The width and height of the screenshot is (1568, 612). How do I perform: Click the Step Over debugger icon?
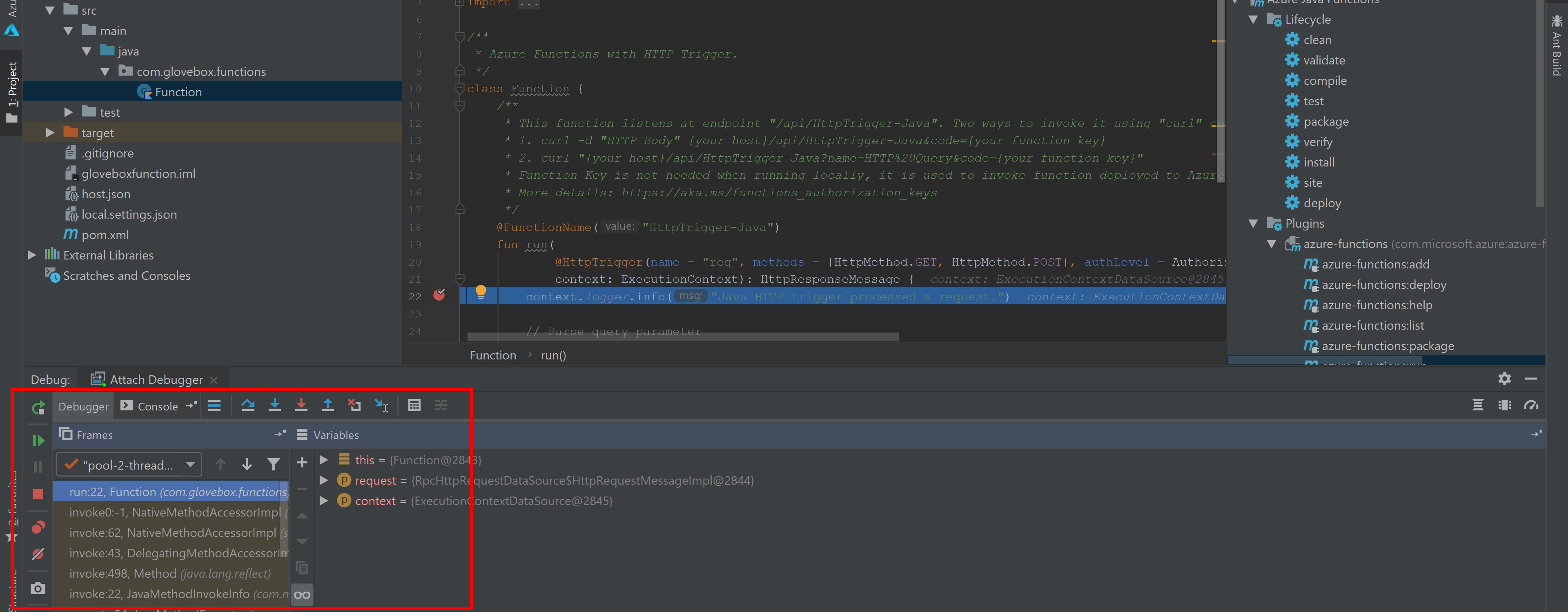pyautogui.click(x=248, y=405)
